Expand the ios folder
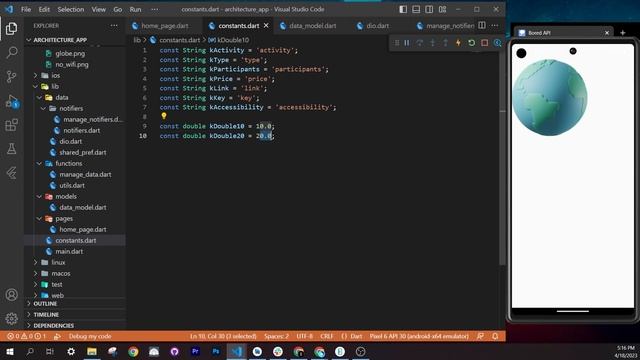The image size is (640, 360). tap(56, 76)
